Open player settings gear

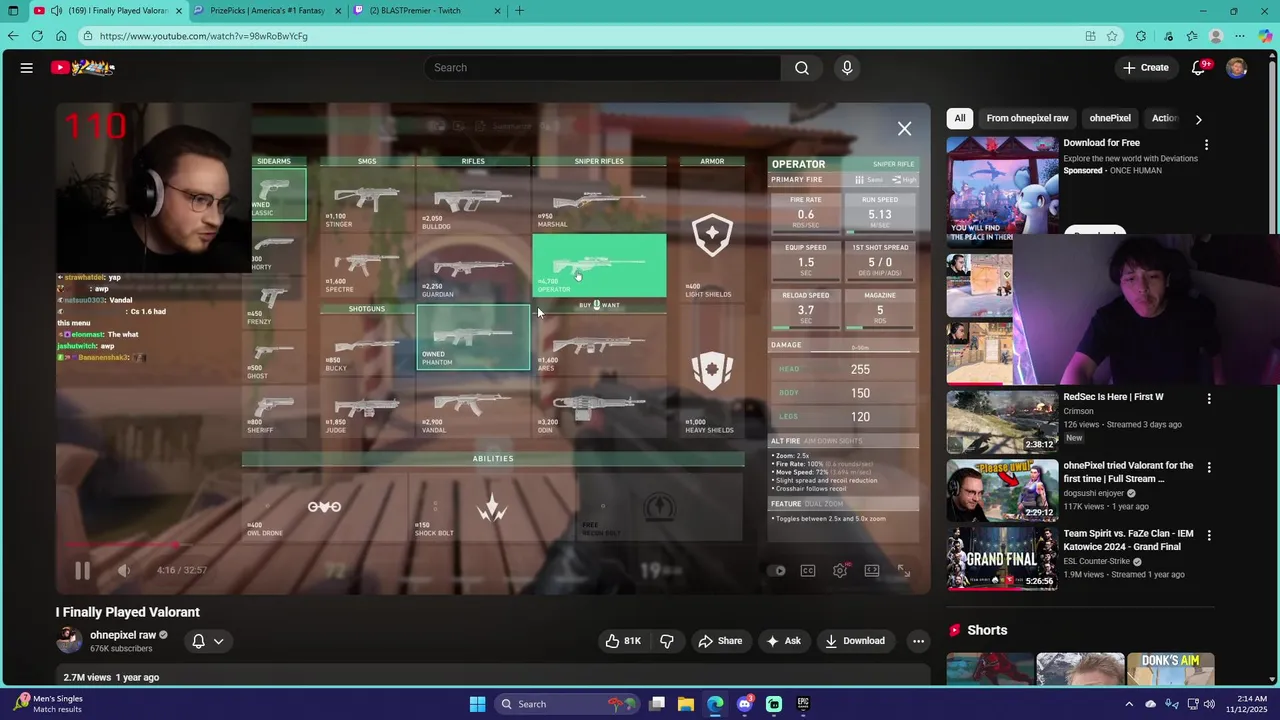tap(840, 570)
